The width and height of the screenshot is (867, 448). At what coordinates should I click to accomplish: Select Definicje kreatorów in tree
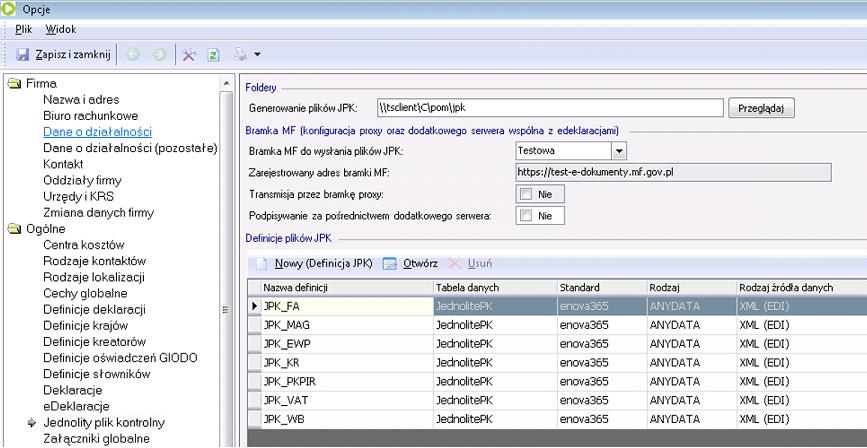(95, 342)
